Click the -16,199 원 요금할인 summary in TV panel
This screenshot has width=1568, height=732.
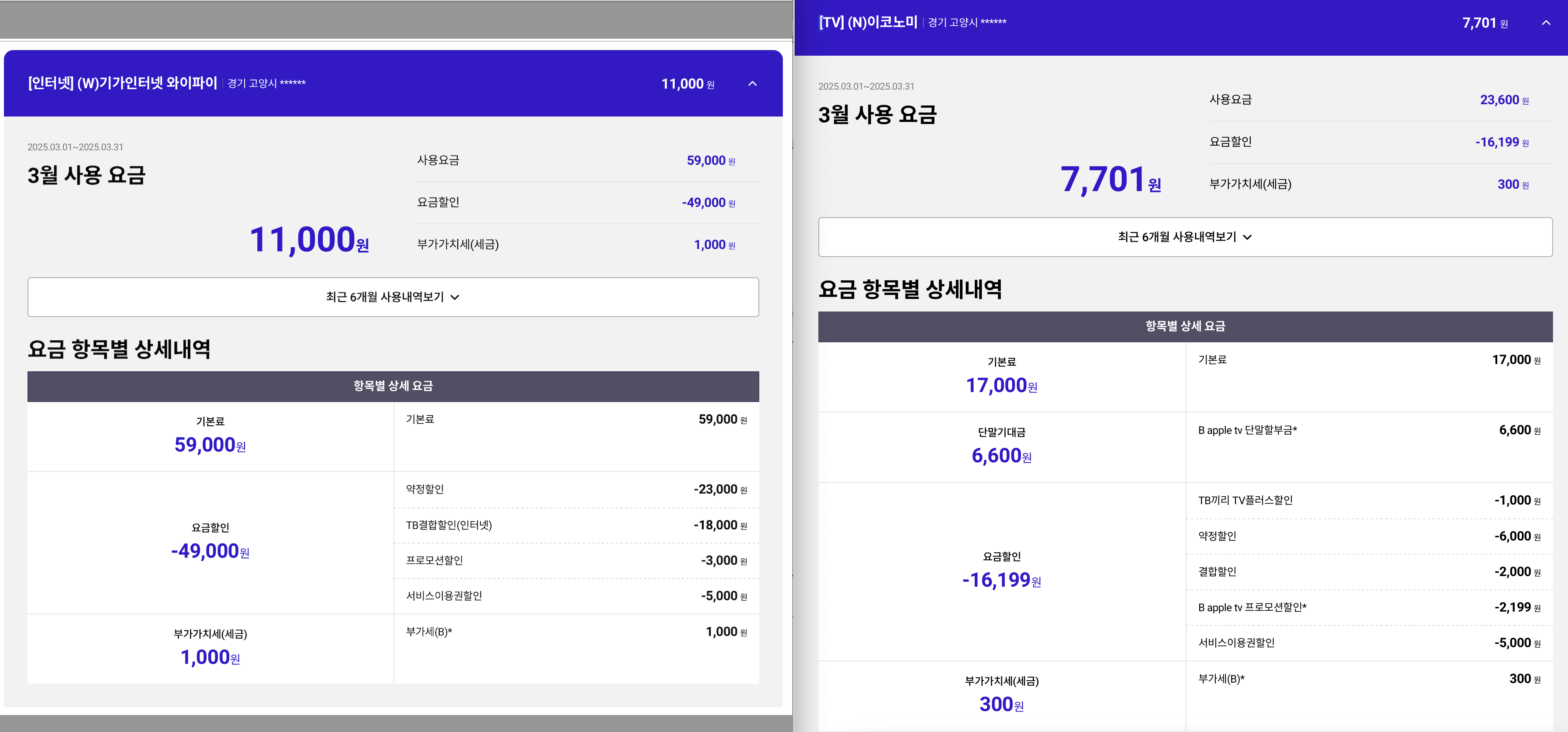tap(1502, 143)
